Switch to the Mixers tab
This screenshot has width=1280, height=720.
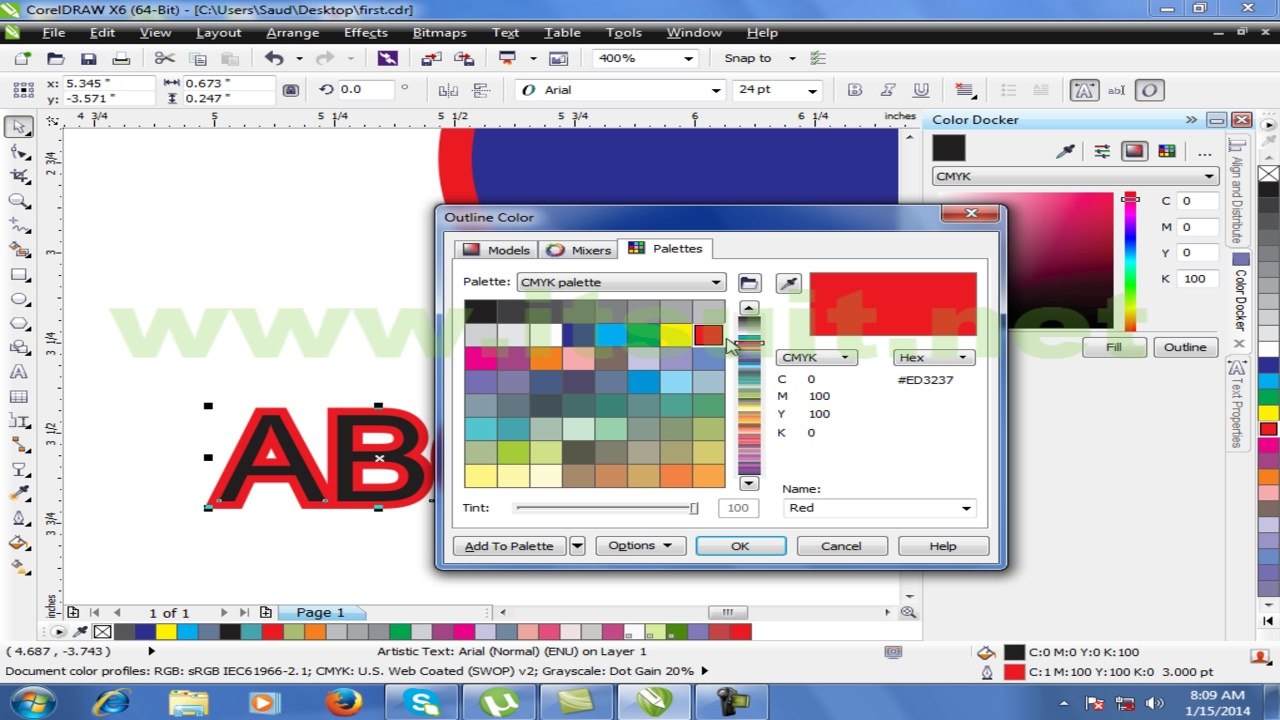point(578,250)
